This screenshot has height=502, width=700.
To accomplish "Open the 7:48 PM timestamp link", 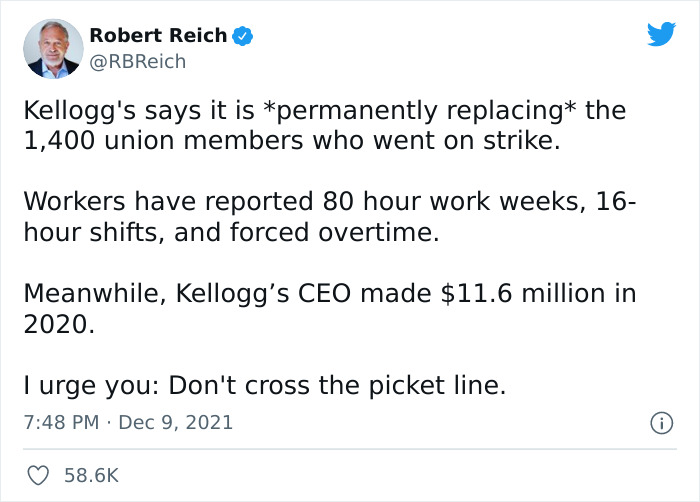I will coord(61,422).
